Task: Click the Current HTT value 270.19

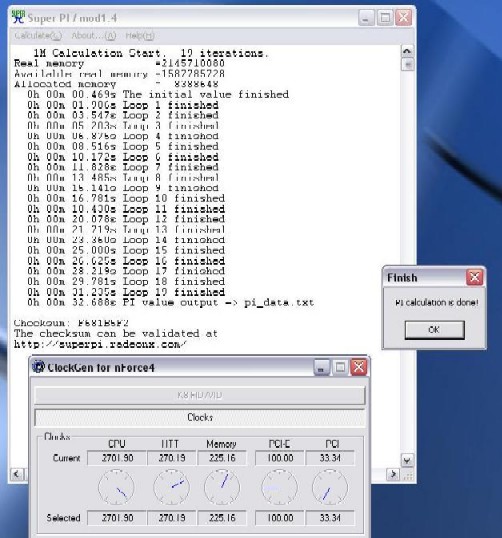Action: tap(172, 458)
